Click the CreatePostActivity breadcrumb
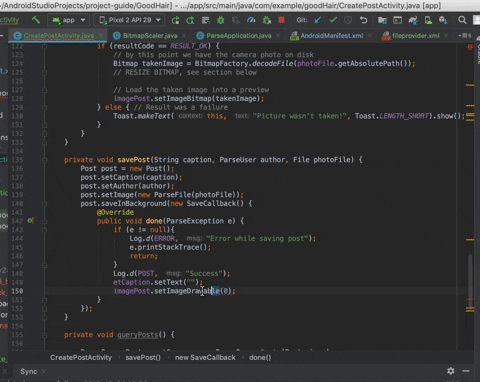 (81, 357)
